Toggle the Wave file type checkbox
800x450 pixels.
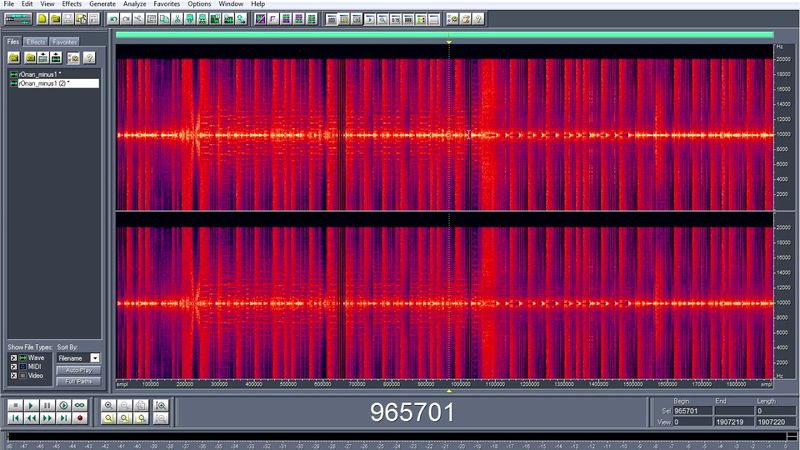click(x=13, y=357)
